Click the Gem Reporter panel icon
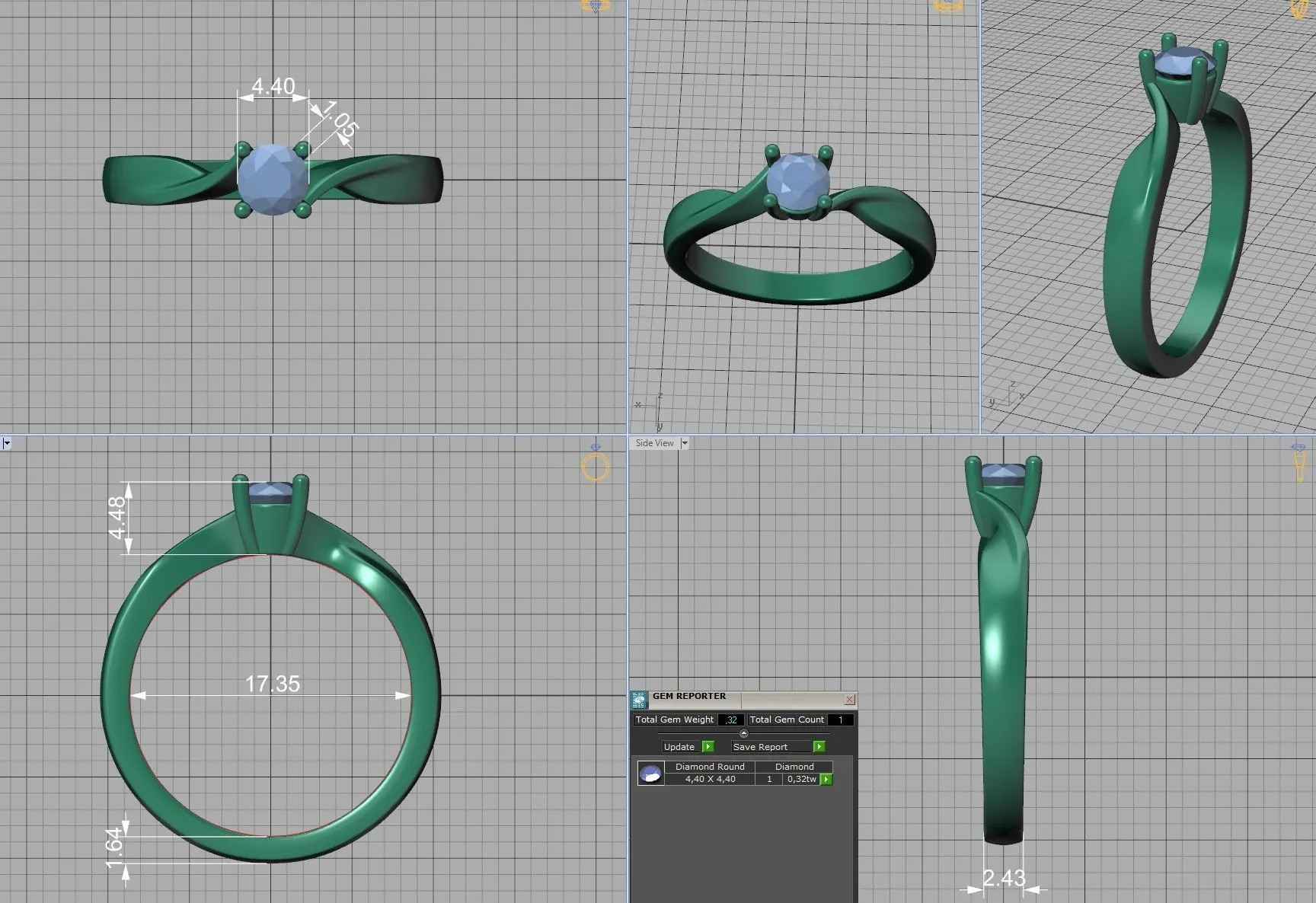The width and height of the screenshot is (1316, 903). click(639, 699)
